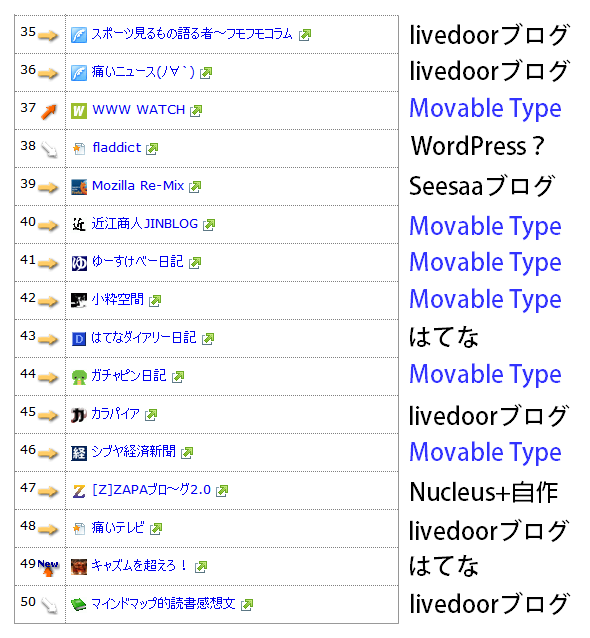590x638 pixels.
Task: Click the white down arrow at rank 50
Action: 49,605
